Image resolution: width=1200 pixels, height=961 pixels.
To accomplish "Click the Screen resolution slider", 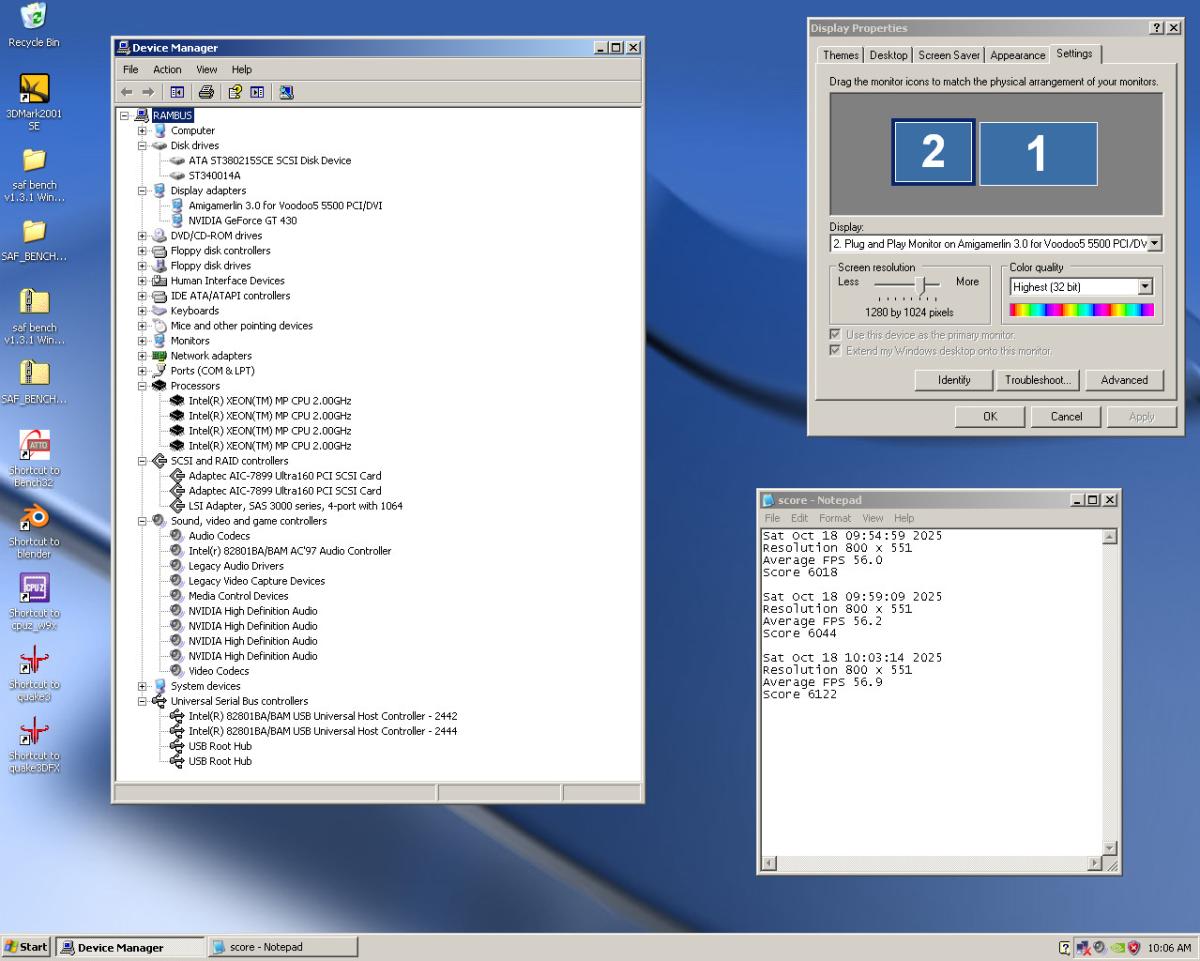I will 920,284.
